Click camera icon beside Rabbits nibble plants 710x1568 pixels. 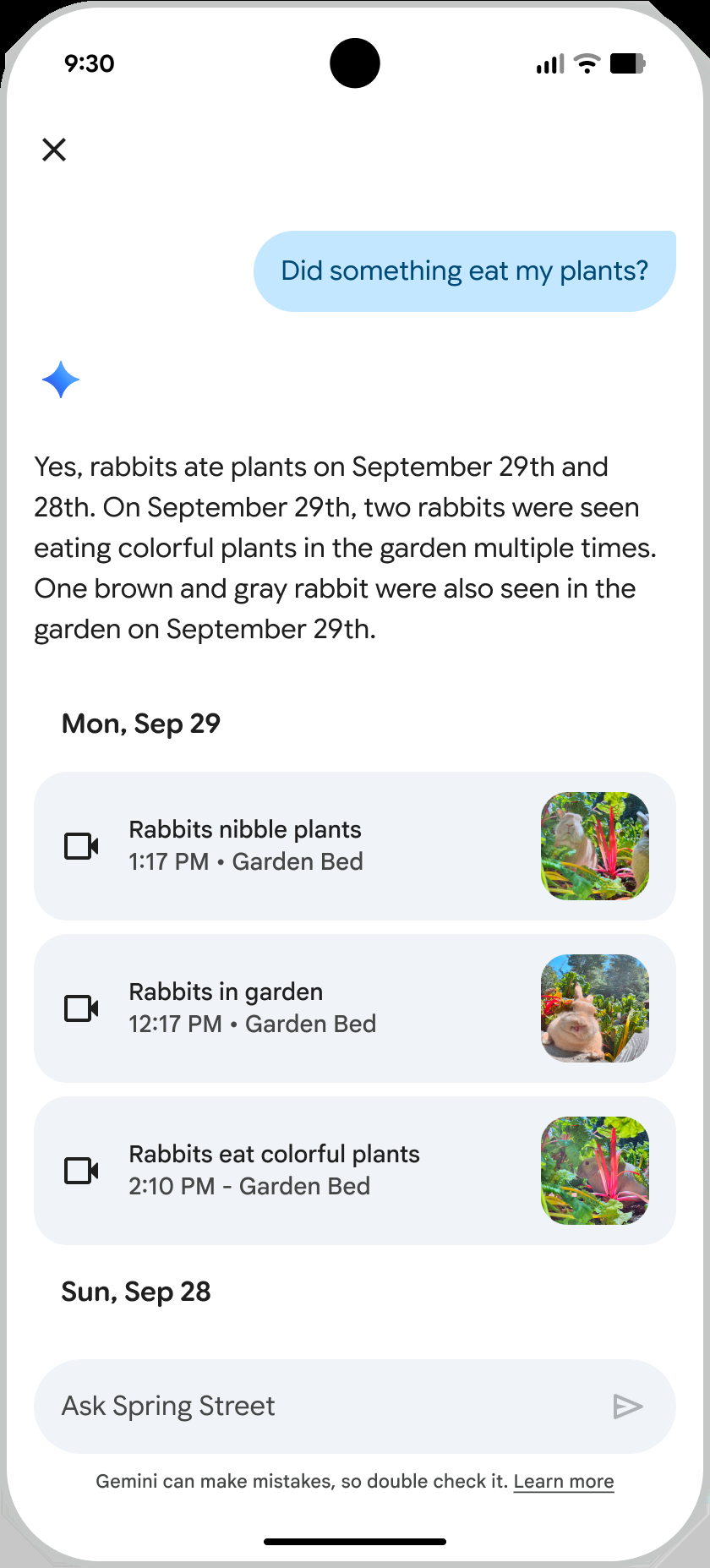tap(82, 845)
